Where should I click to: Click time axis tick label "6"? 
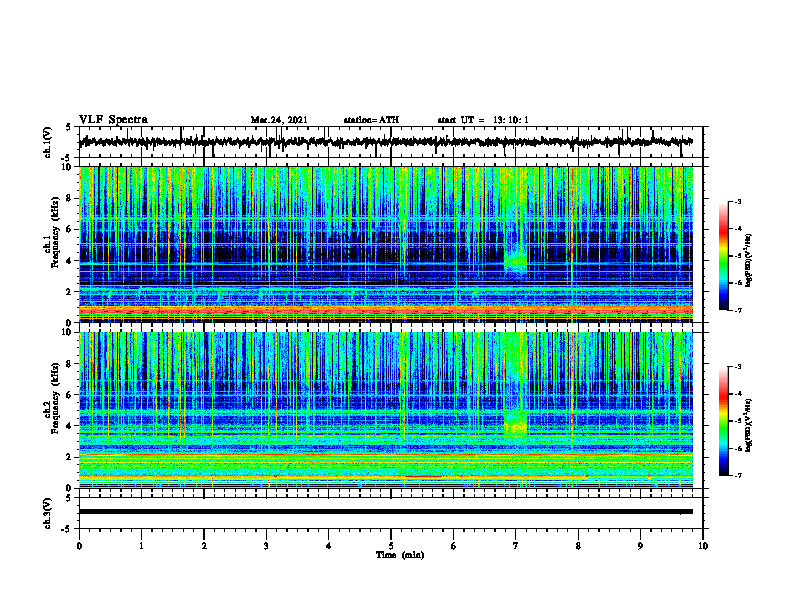pos(454,546)
